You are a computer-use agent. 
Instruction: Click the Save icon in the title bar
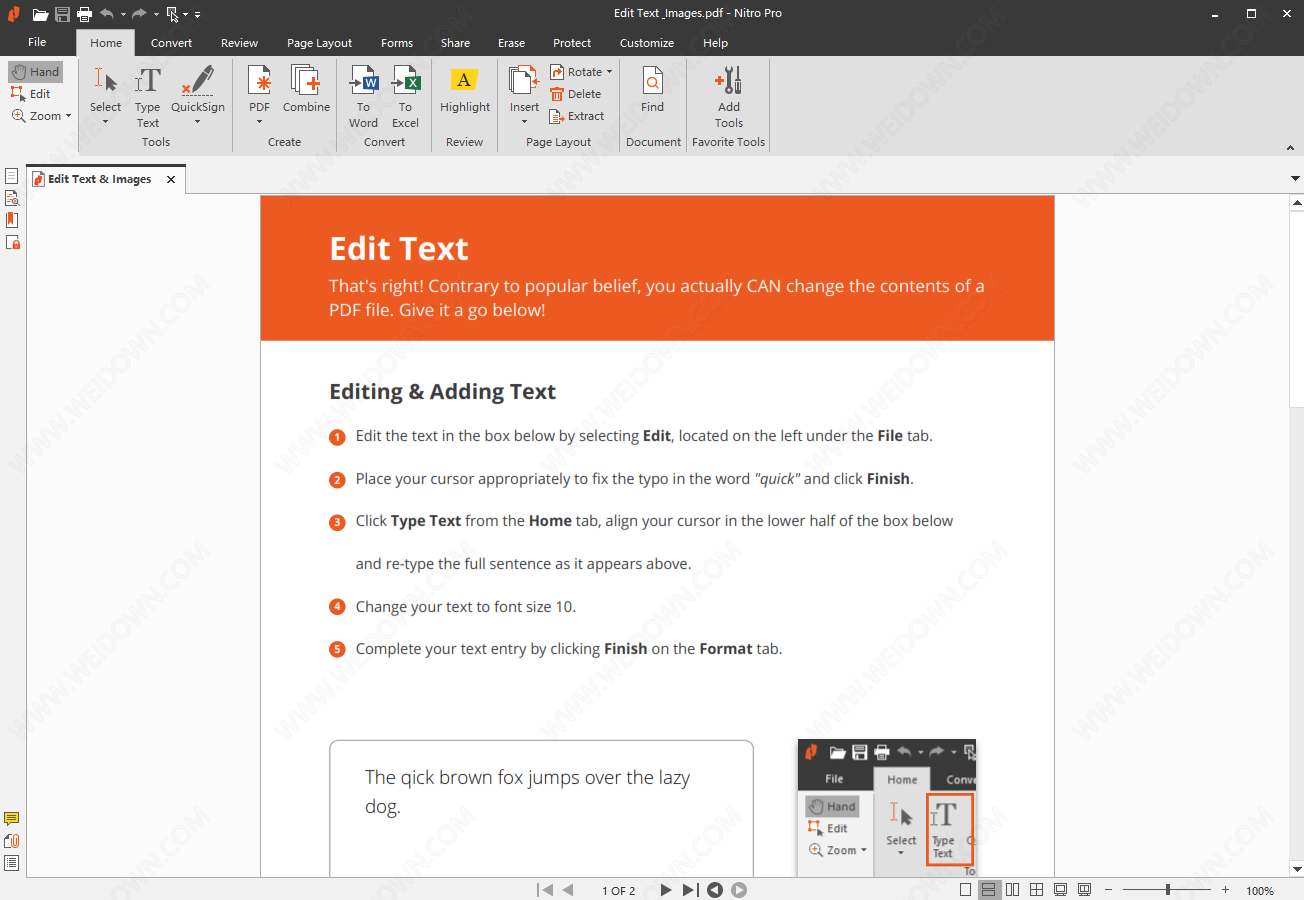click(x=62, y=14)
